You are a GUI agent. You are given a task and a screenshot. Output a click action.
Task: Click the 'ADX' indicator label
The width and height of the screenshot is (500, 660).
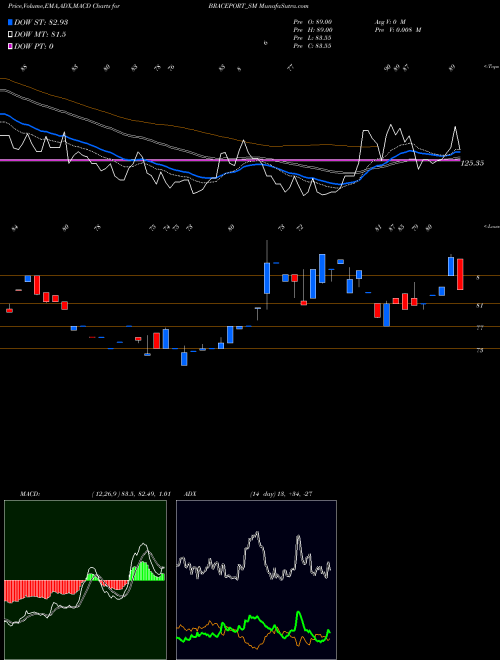click(190, 494)
